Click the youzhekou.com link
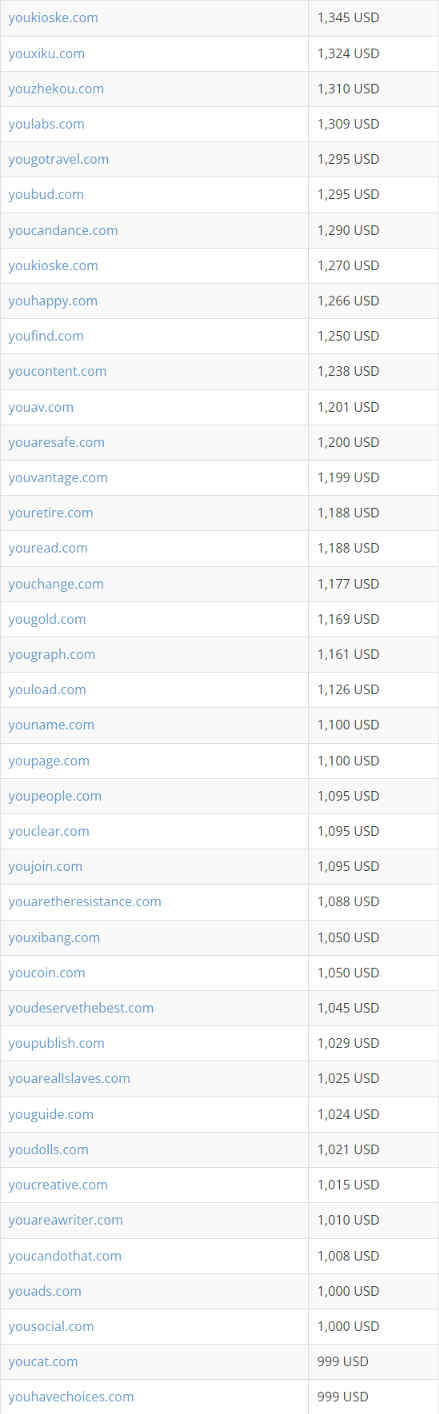The width and height of the screenshot is (439, 1414). [56, 89]
